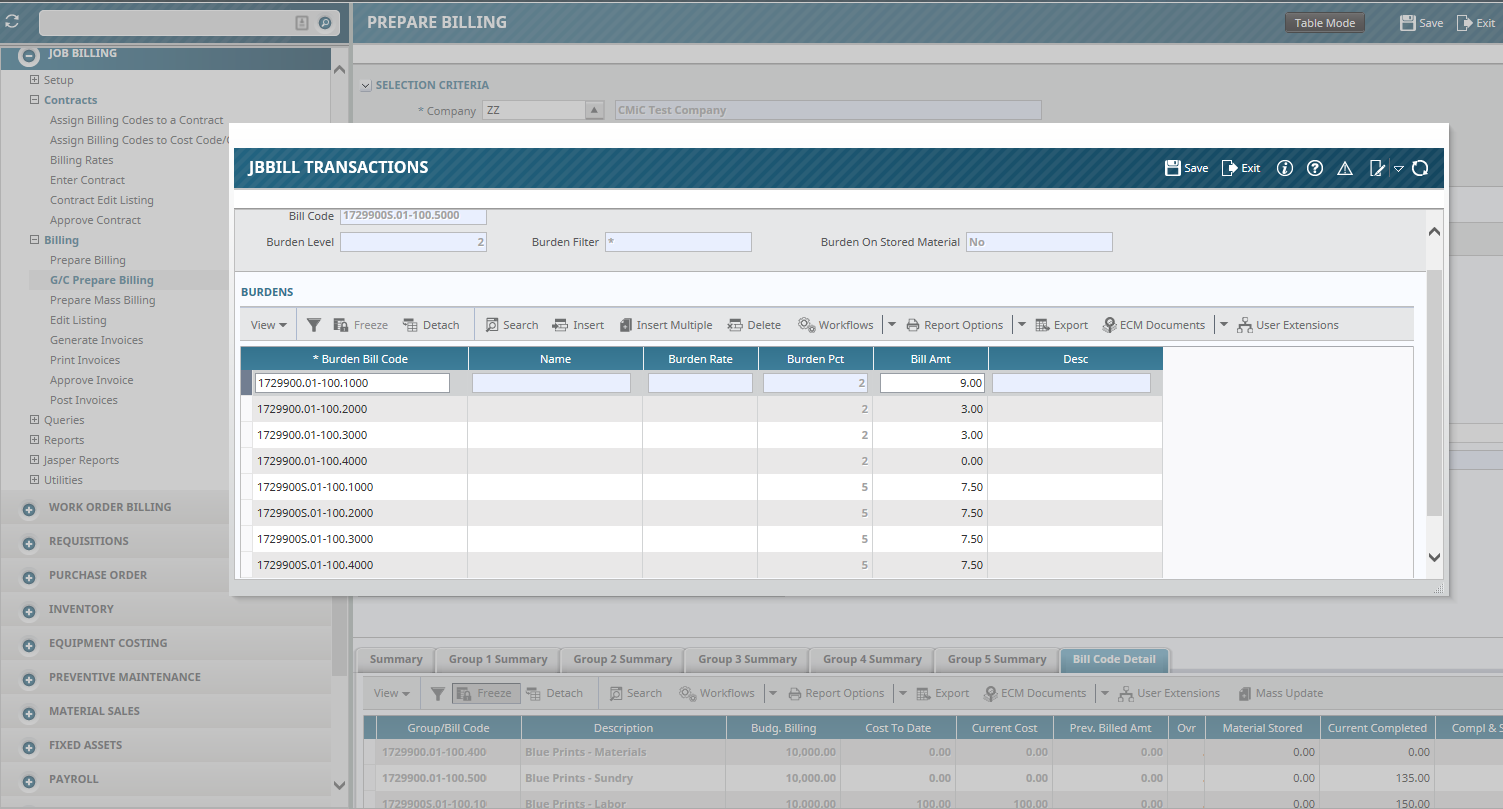Open the filter icon in Burdens toolbar
Screen dimensions: 1503x809
point(314,324)
